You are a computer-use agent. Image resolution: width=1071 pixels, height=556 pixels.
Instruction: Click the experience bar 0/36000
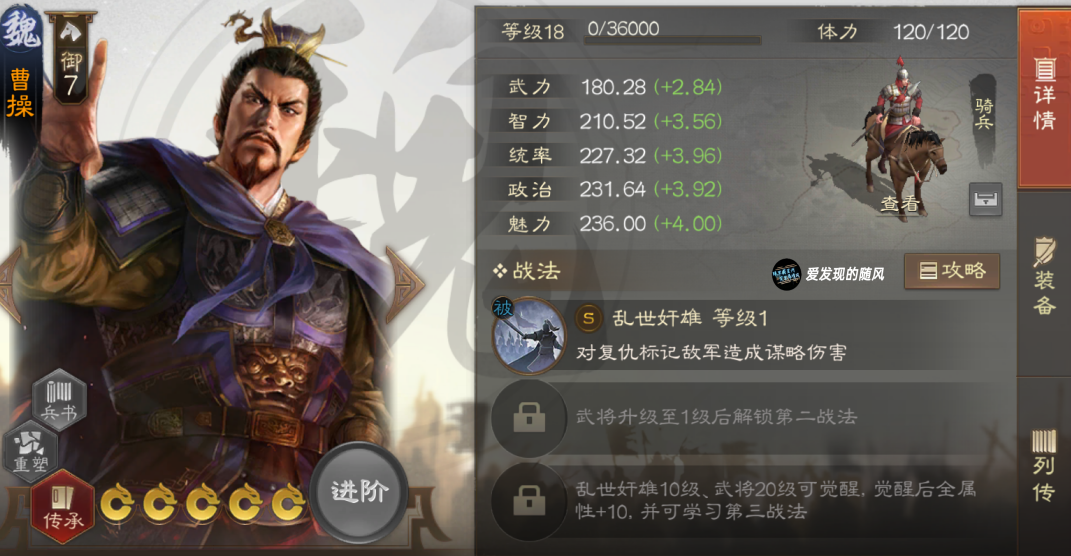[672, 32]
